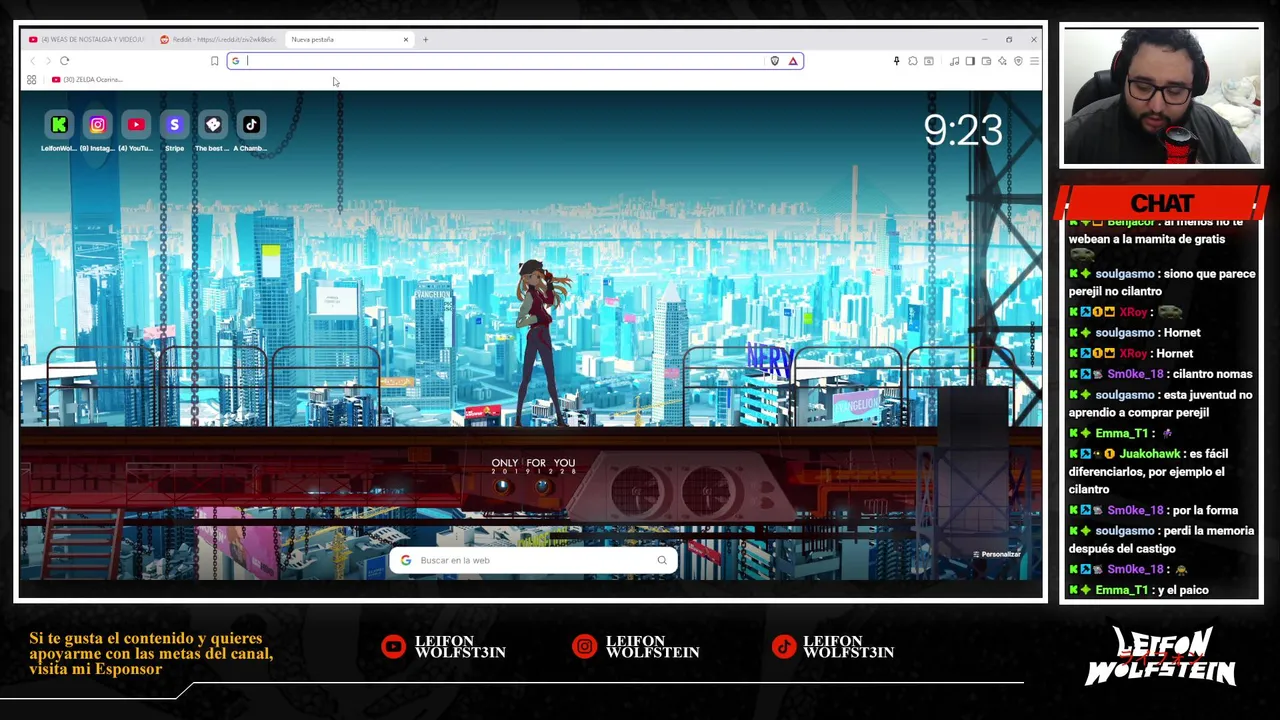This screenshot has height=720, width=1280.
Task: Focus the 'Buscar en la web' search box
Action: coord(534,560)
